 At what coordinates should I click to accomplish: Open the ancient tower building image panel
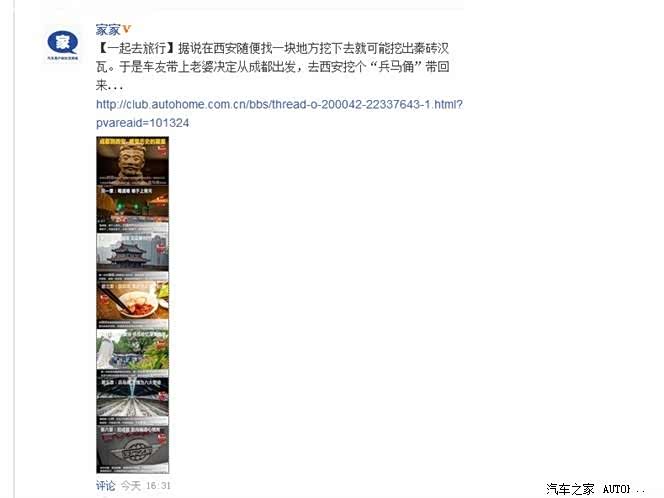[133, 252]
